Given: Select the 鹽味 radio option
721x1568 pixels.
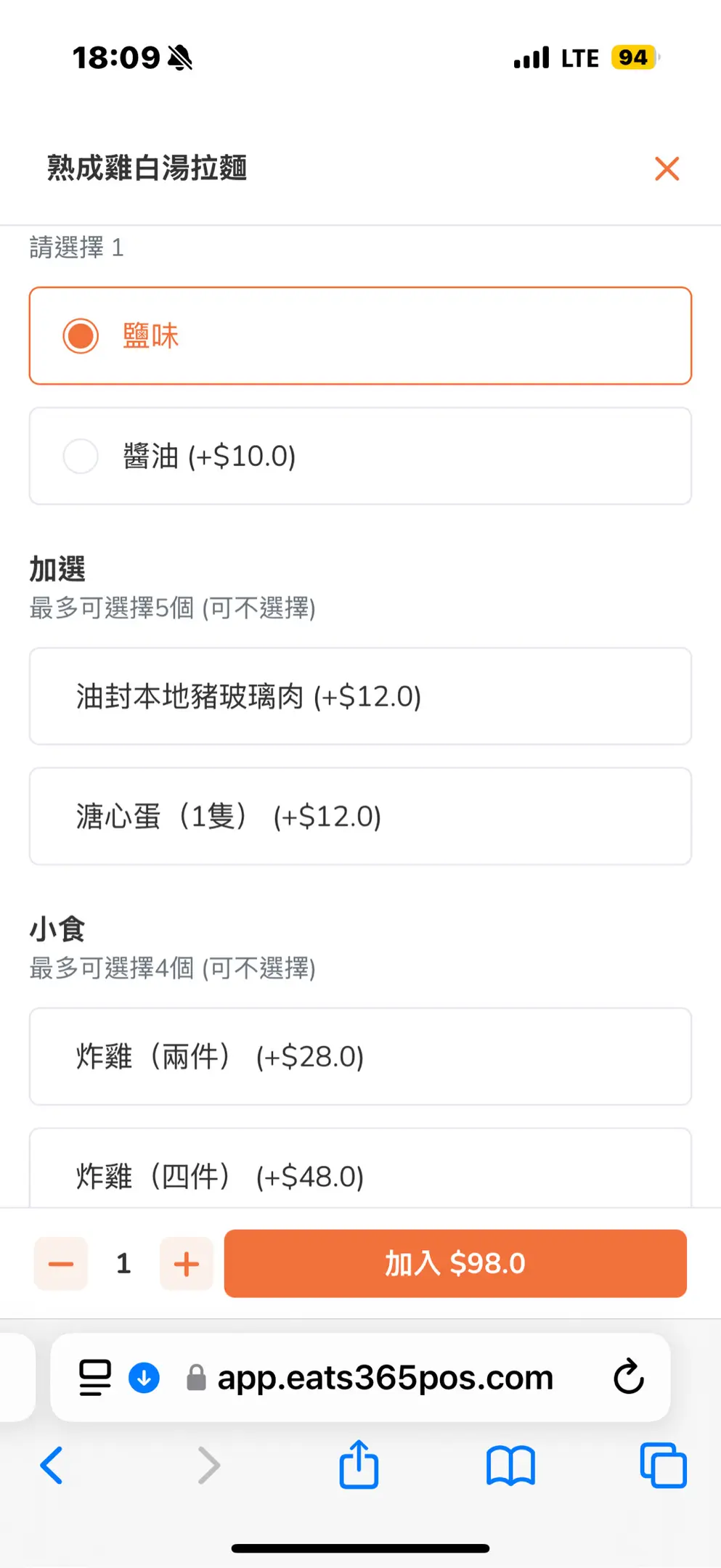Looking at the screenshot, I should [81, 336].
